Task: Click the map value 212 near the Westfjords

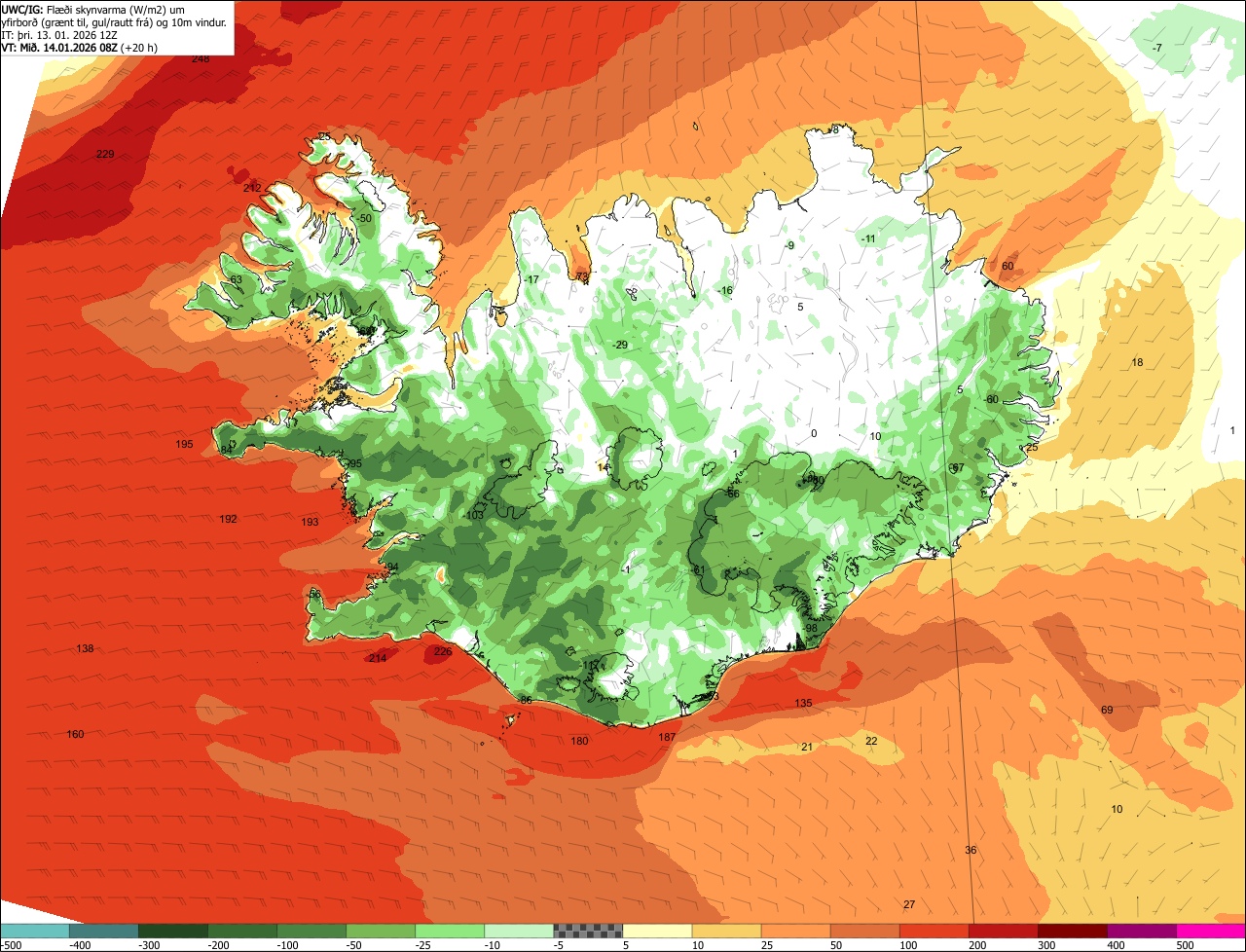Action: pos(252,187)
